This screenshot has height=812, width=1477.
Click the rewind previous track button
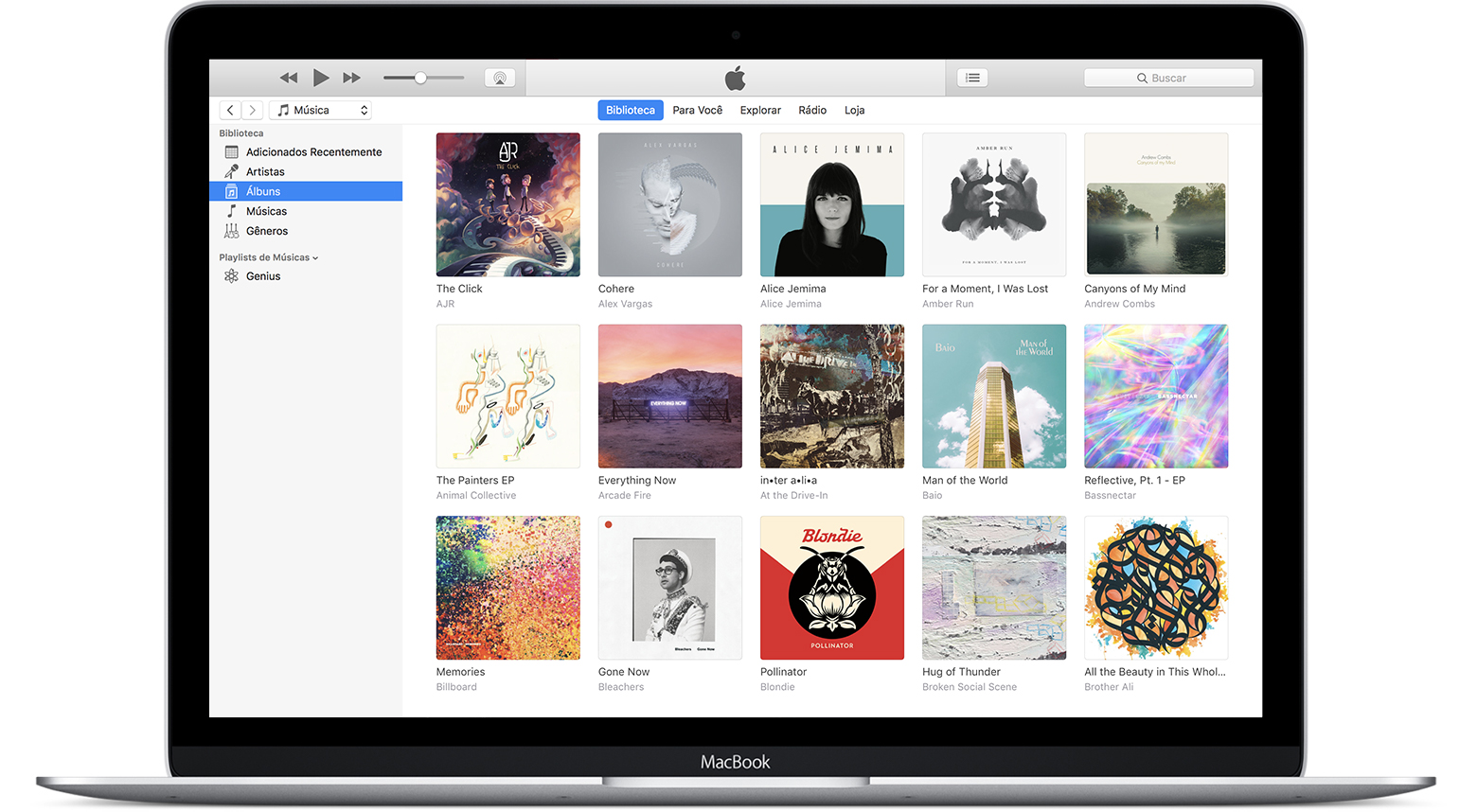(289, 78)
